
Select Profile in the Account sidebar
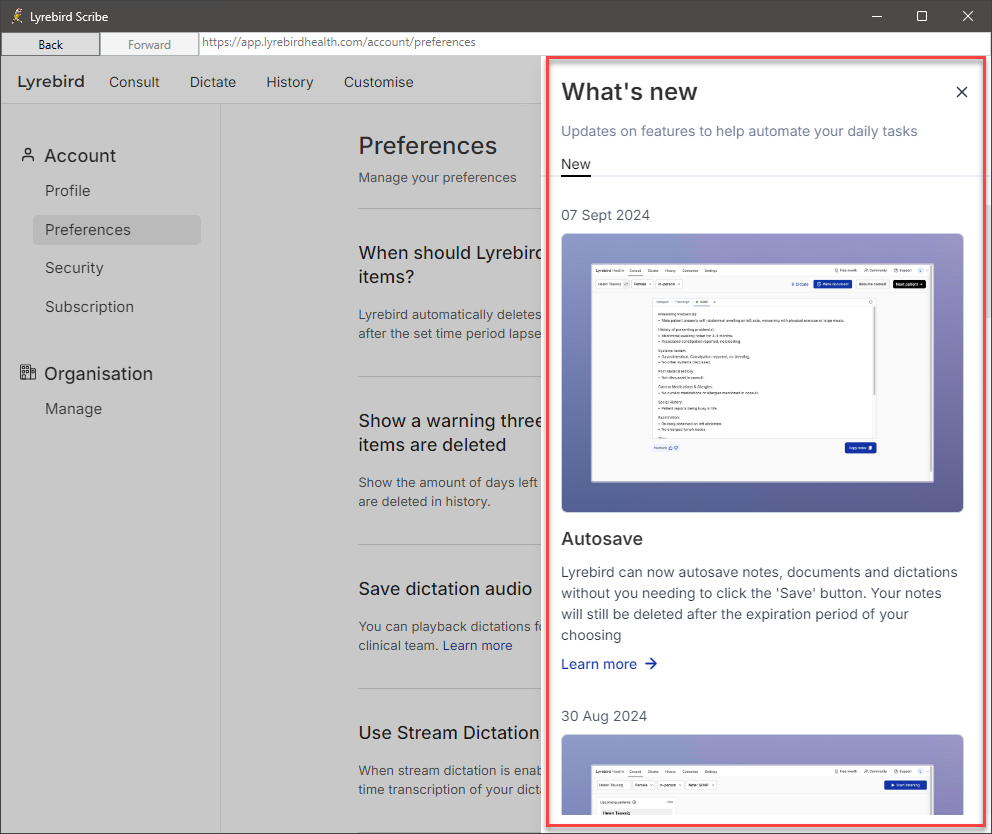point(68,190)
